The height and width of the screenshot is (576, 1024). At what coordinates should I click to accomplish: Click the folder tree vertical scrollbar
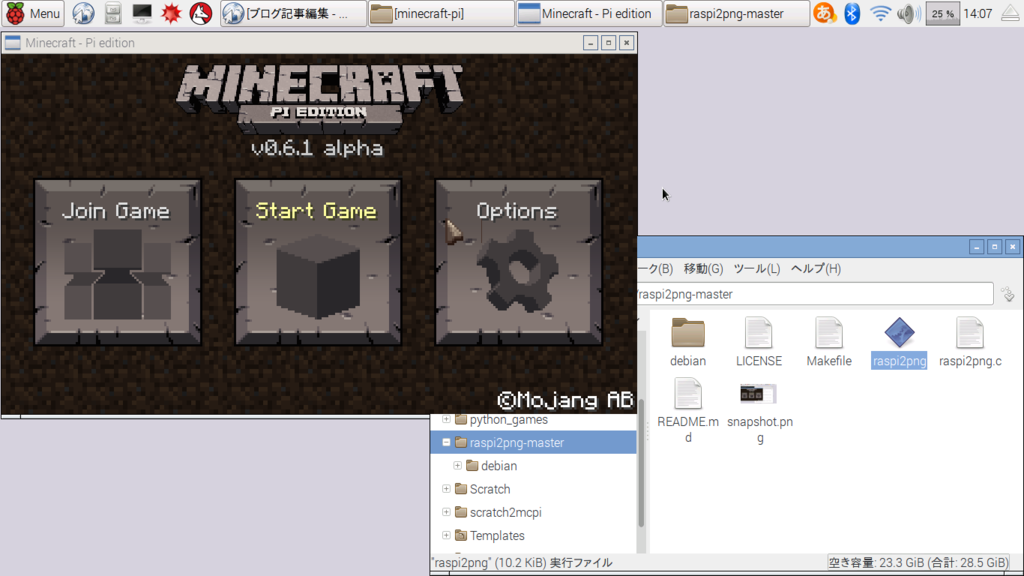641,462
